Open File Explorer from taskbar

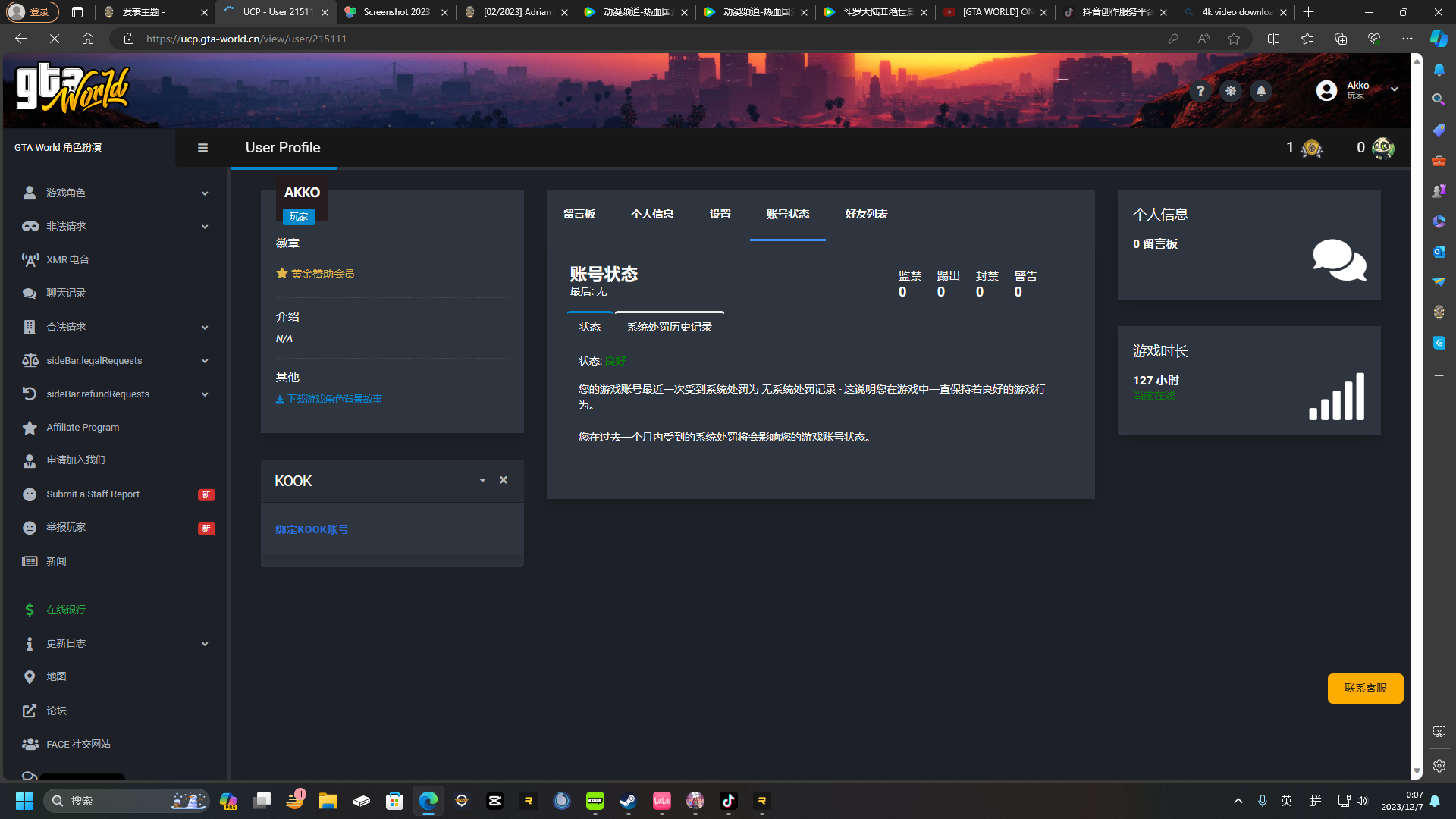[328, 801]
